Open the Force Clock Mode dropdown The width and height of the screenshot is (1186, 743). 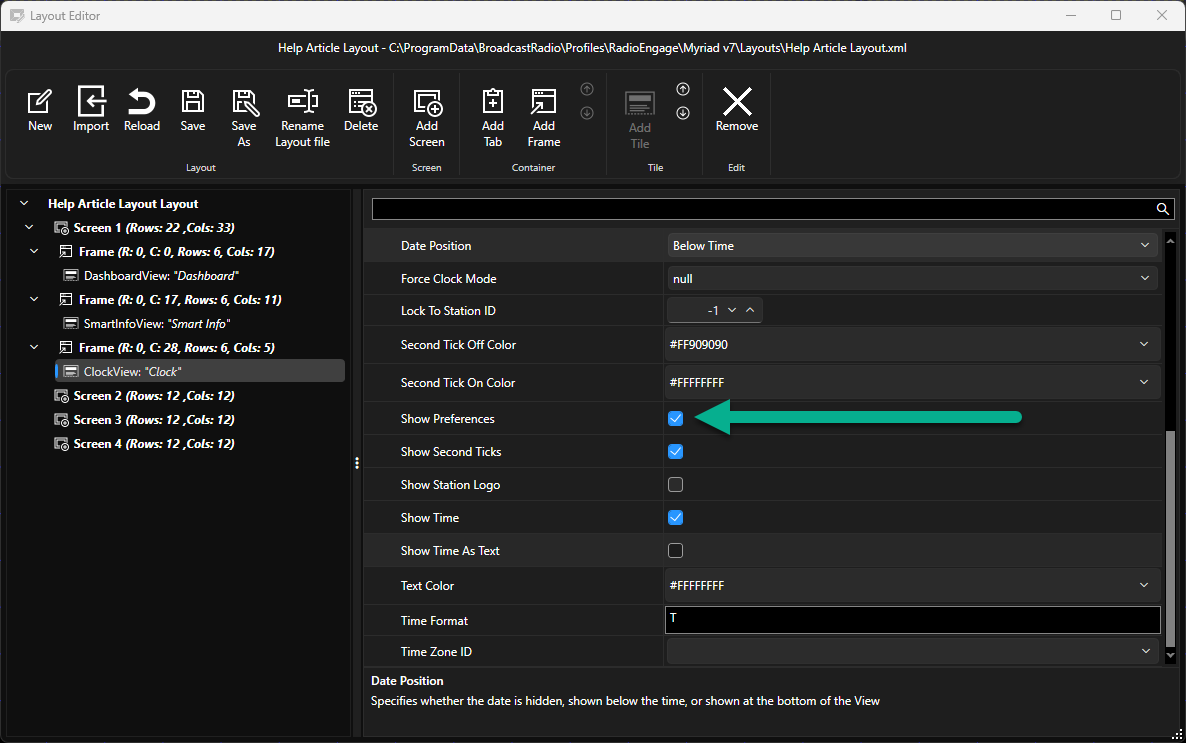point(911,278)
